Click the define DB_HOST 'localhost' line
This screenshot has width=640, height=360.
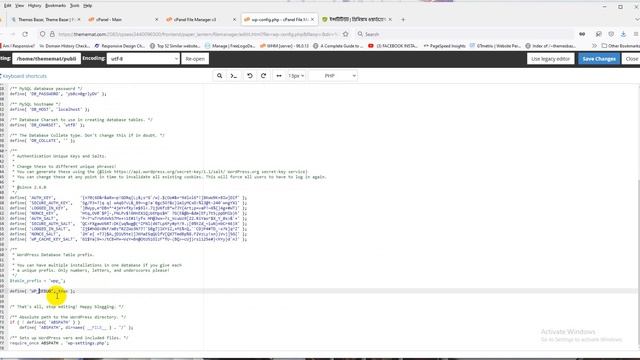pyautogui.click(x=49, y=109)
